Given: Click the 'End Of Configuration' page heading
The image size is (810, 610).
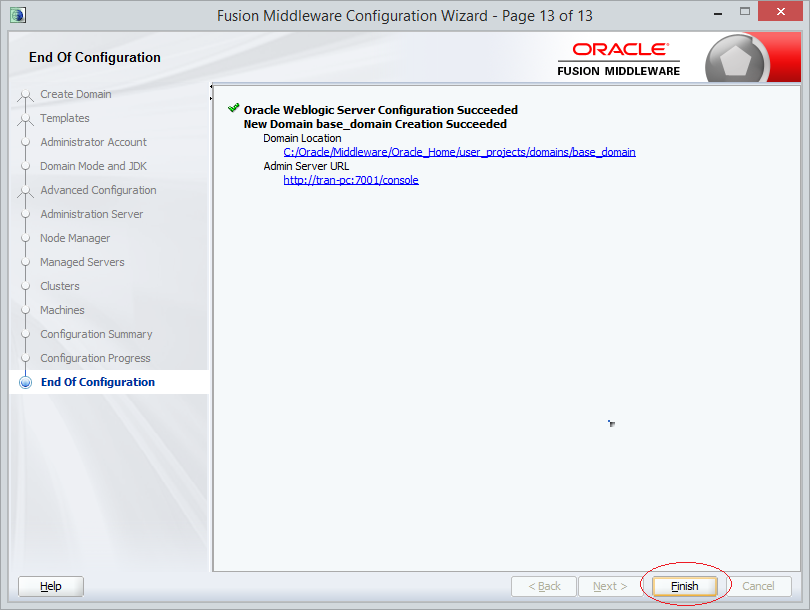Looking at the screenshot, I should (x=95, y=57).
